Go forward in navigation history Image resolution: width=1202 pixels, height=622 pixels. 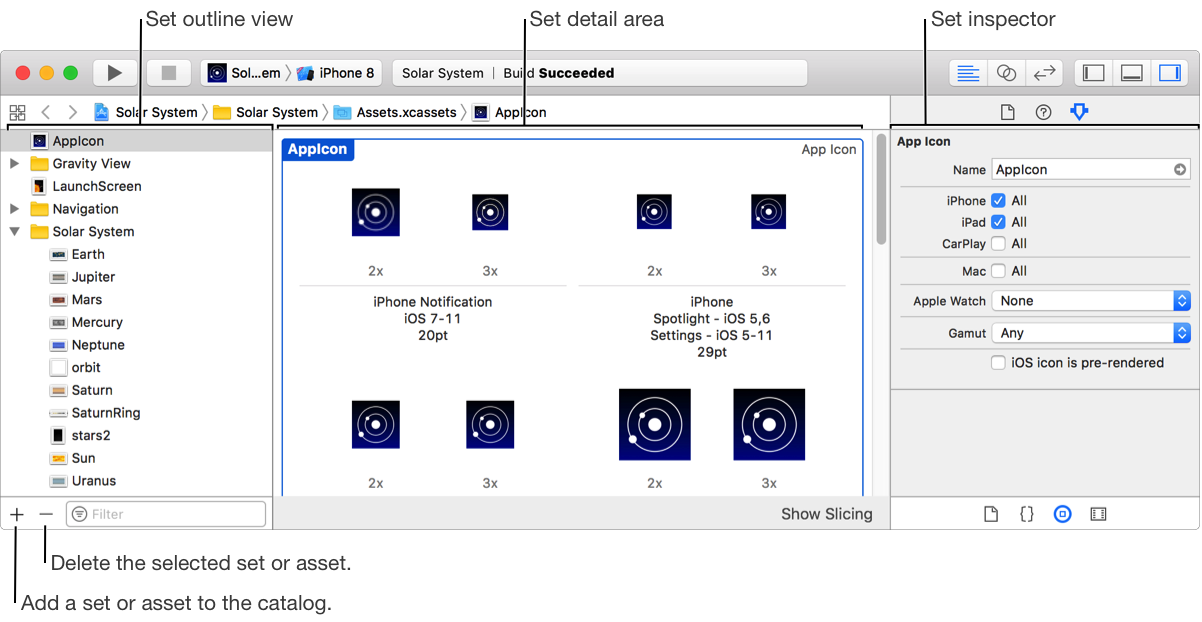(x=73, y=112)
